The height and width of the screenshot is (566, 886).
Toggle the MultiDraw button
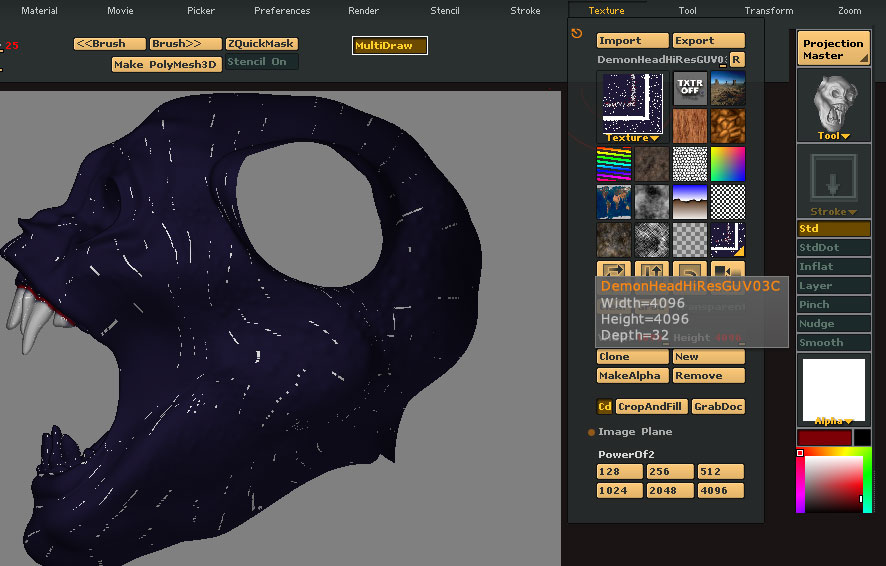click(x=390, y=46)
